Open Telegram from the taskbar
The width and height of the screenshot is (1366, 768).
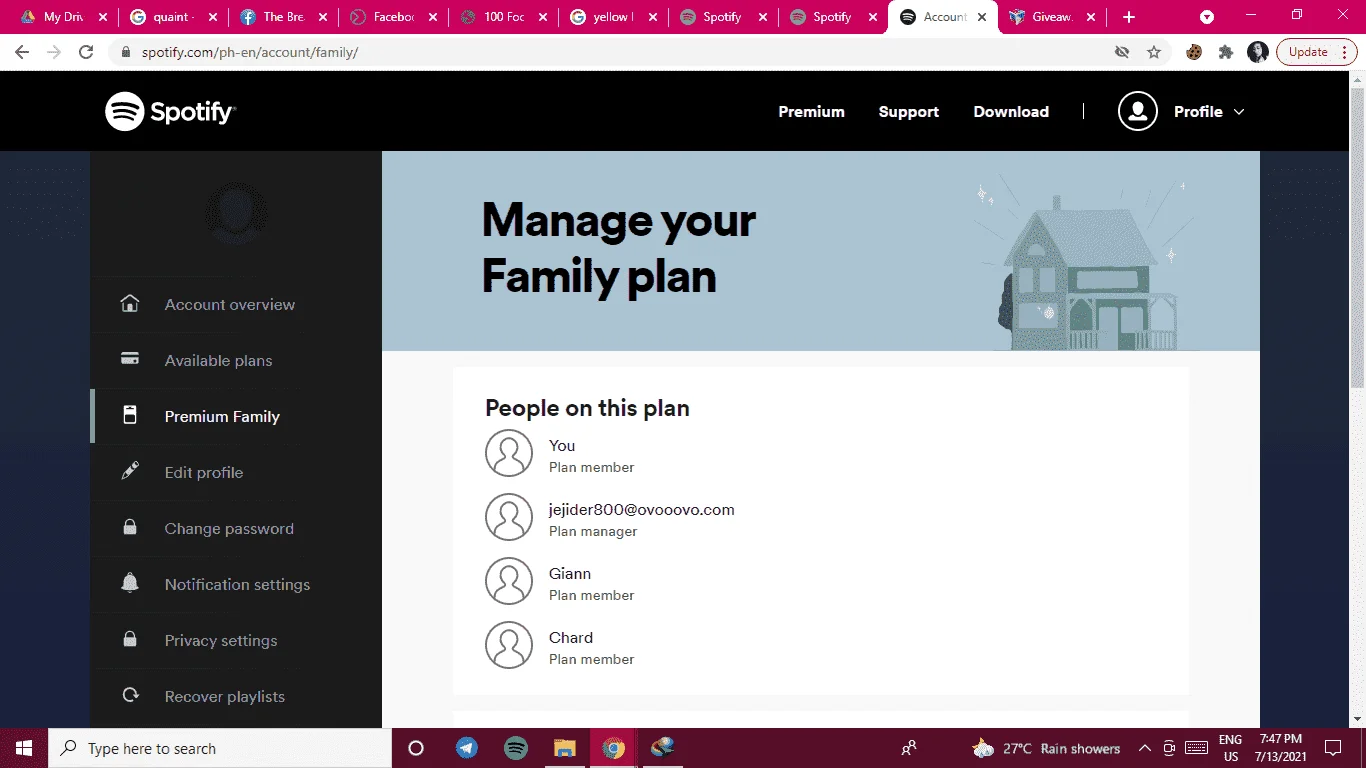pos(466,748)
